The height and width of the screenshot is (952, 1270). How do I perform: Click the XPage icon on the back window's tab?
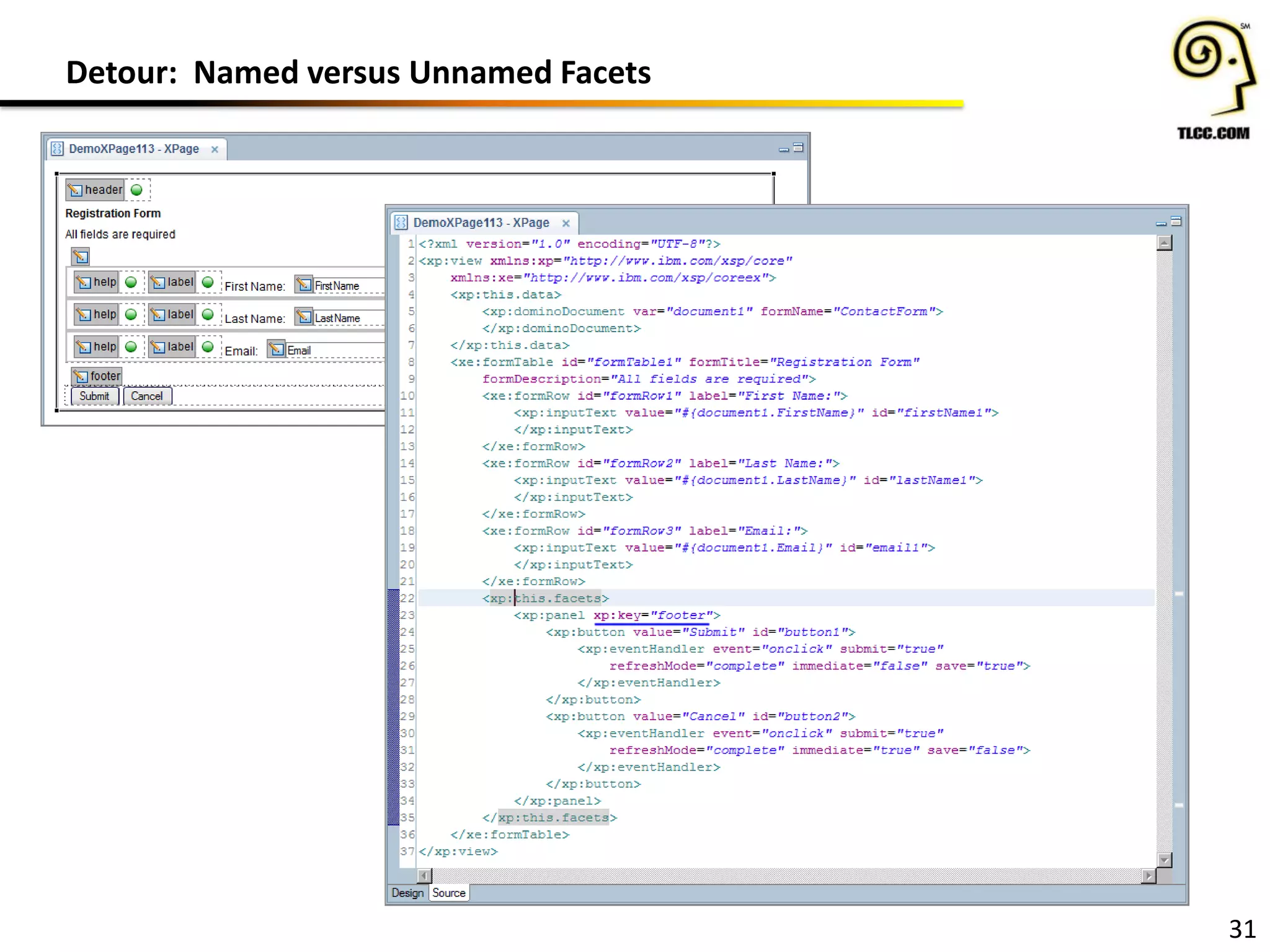click(57, 149)
